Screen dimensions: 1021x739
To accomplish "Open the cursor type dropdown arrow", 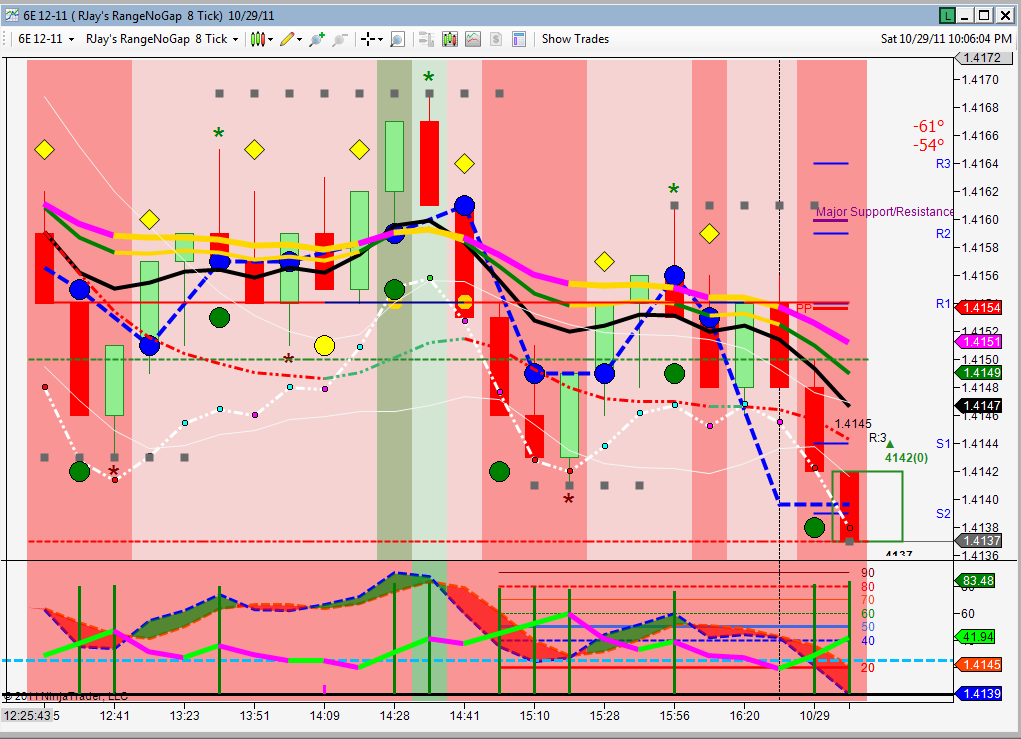I will tap(380, 39).
